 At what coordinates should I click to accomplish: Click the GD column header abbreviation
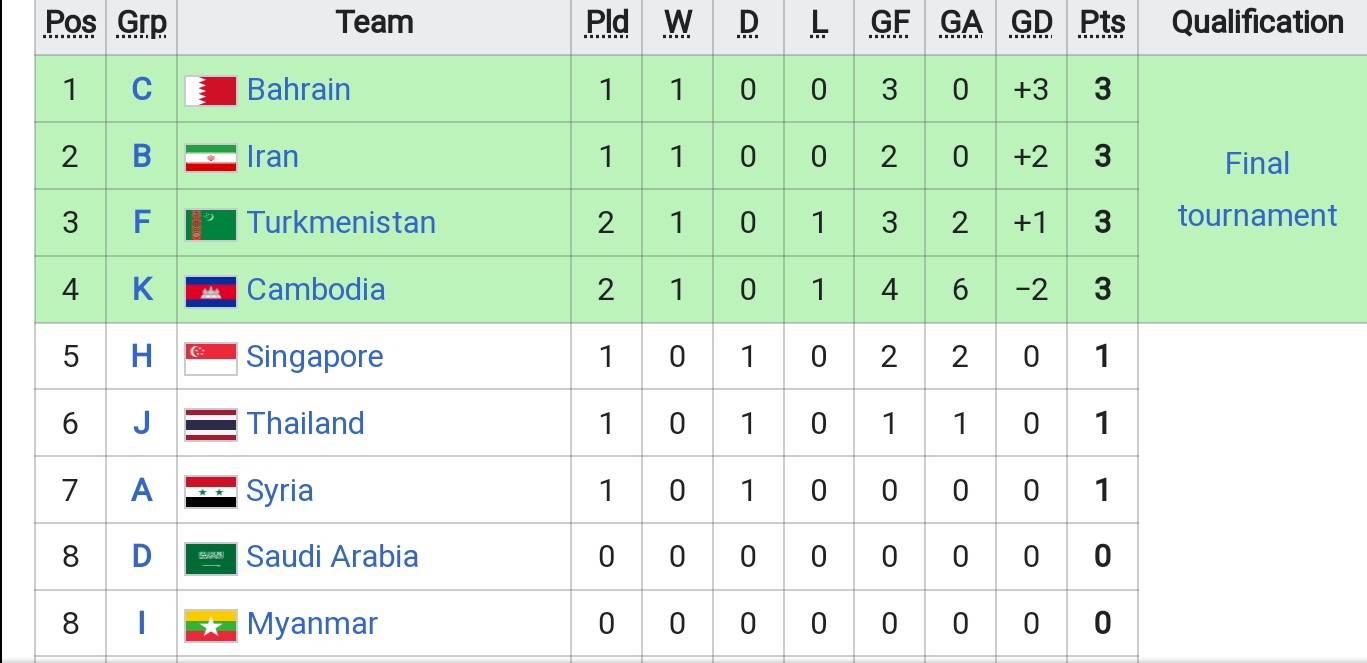(1031, 22)
